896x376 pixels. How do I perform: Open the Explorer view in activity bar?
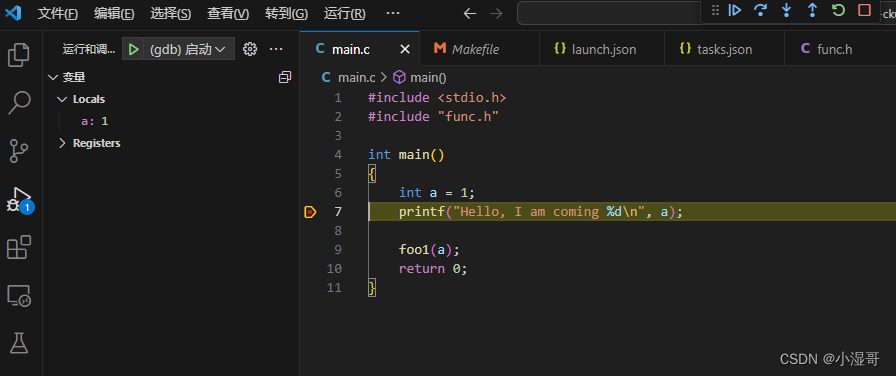(x=19, y=55)
